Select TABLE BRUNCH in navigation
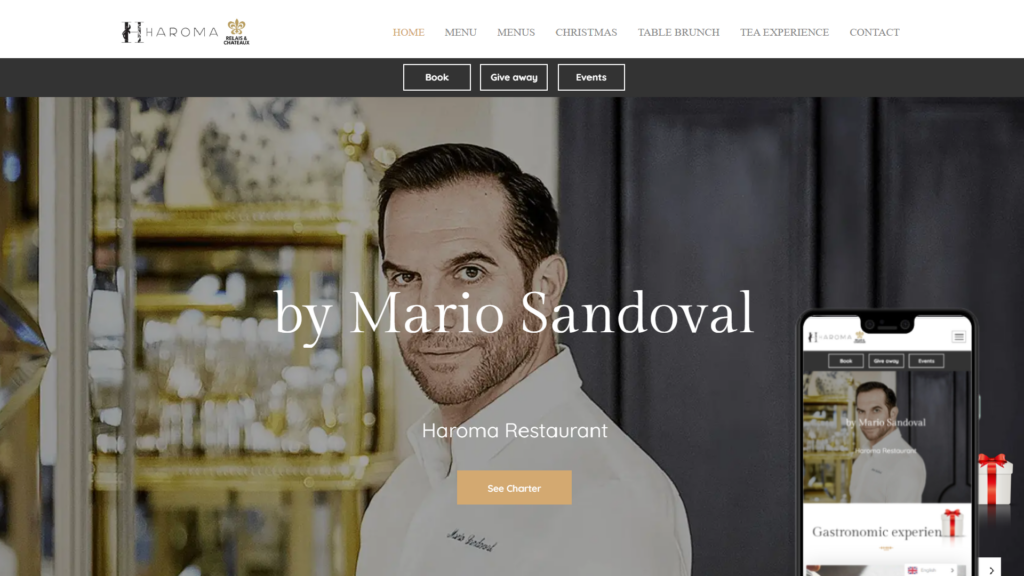Image resolution: width=1024 pixels, height=576 pixels. click(679, 32)
